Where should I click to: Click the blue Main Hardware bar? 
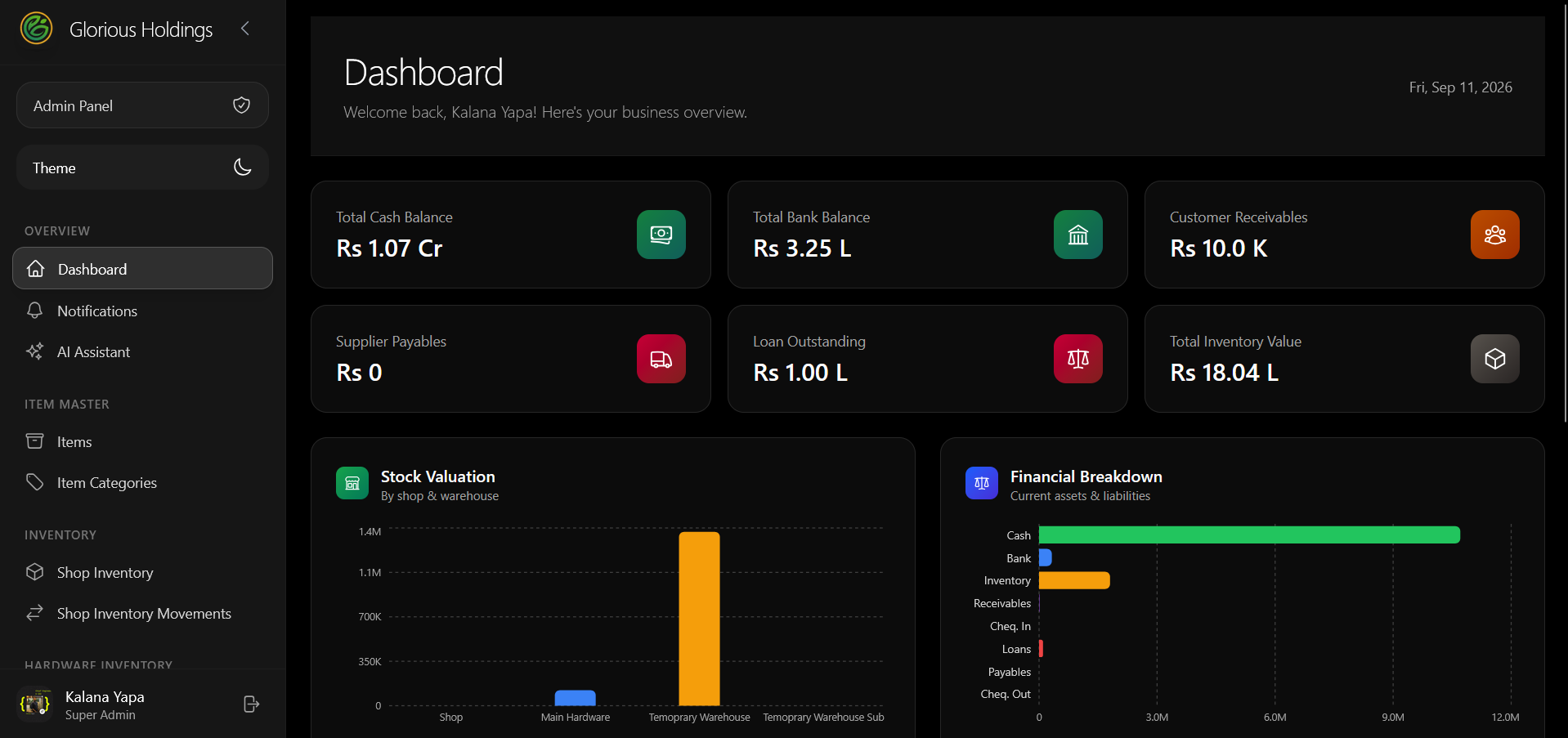coord(576,698)
